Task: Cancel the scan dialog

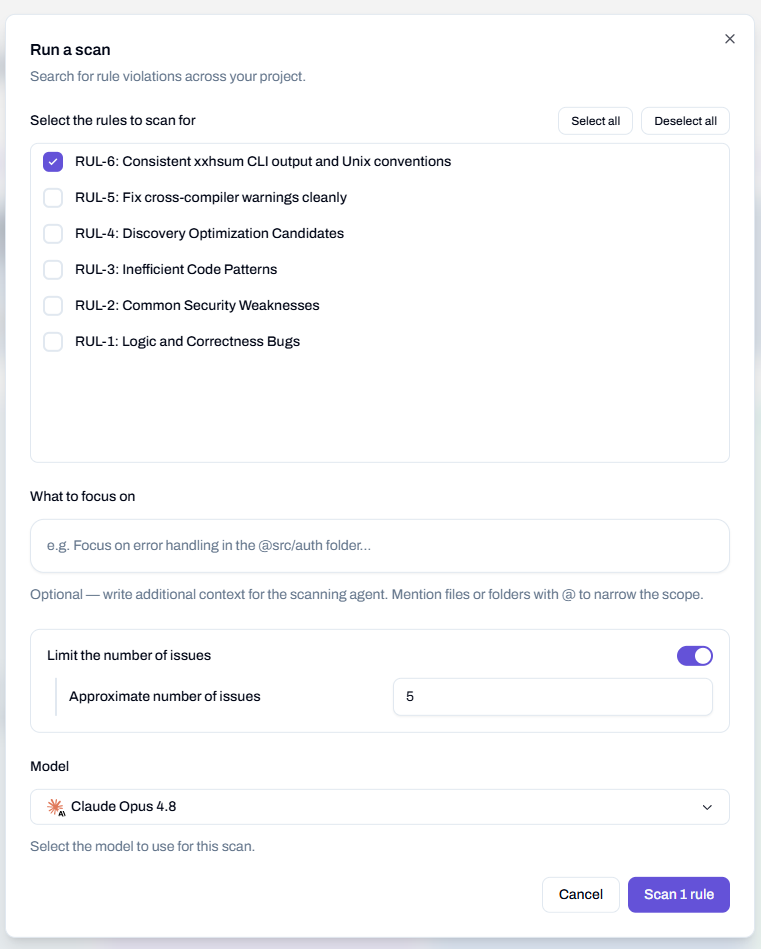Action: [581, 895]
